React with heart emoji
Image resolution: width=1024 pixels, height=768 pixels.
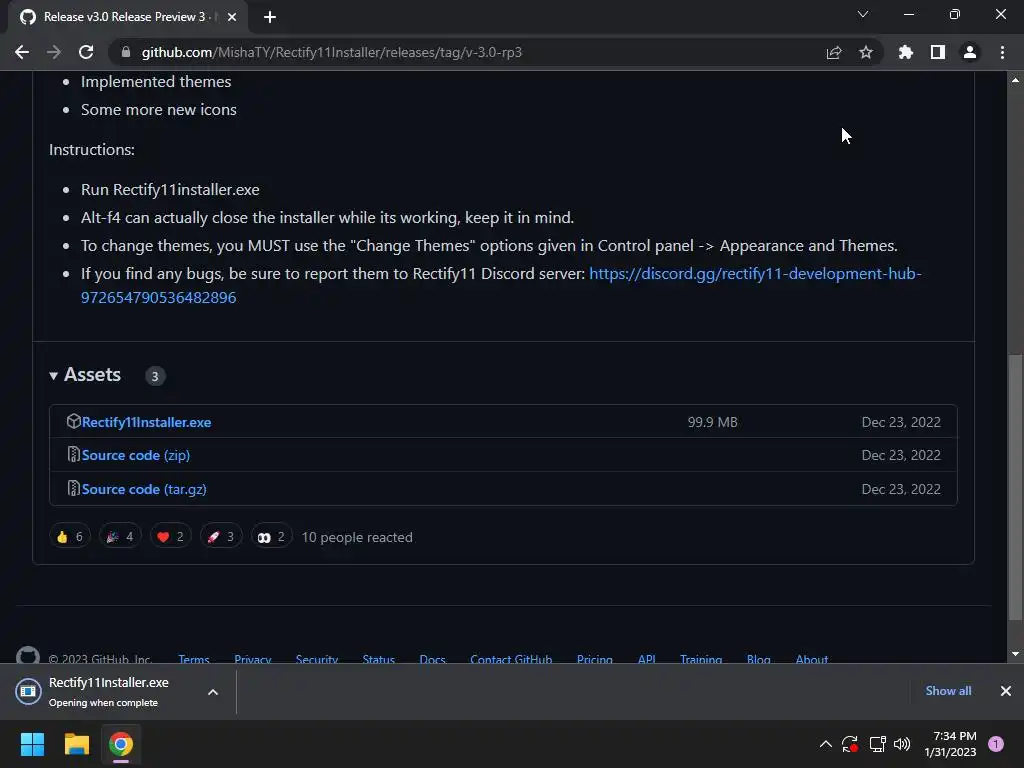[x=170, y=537]
